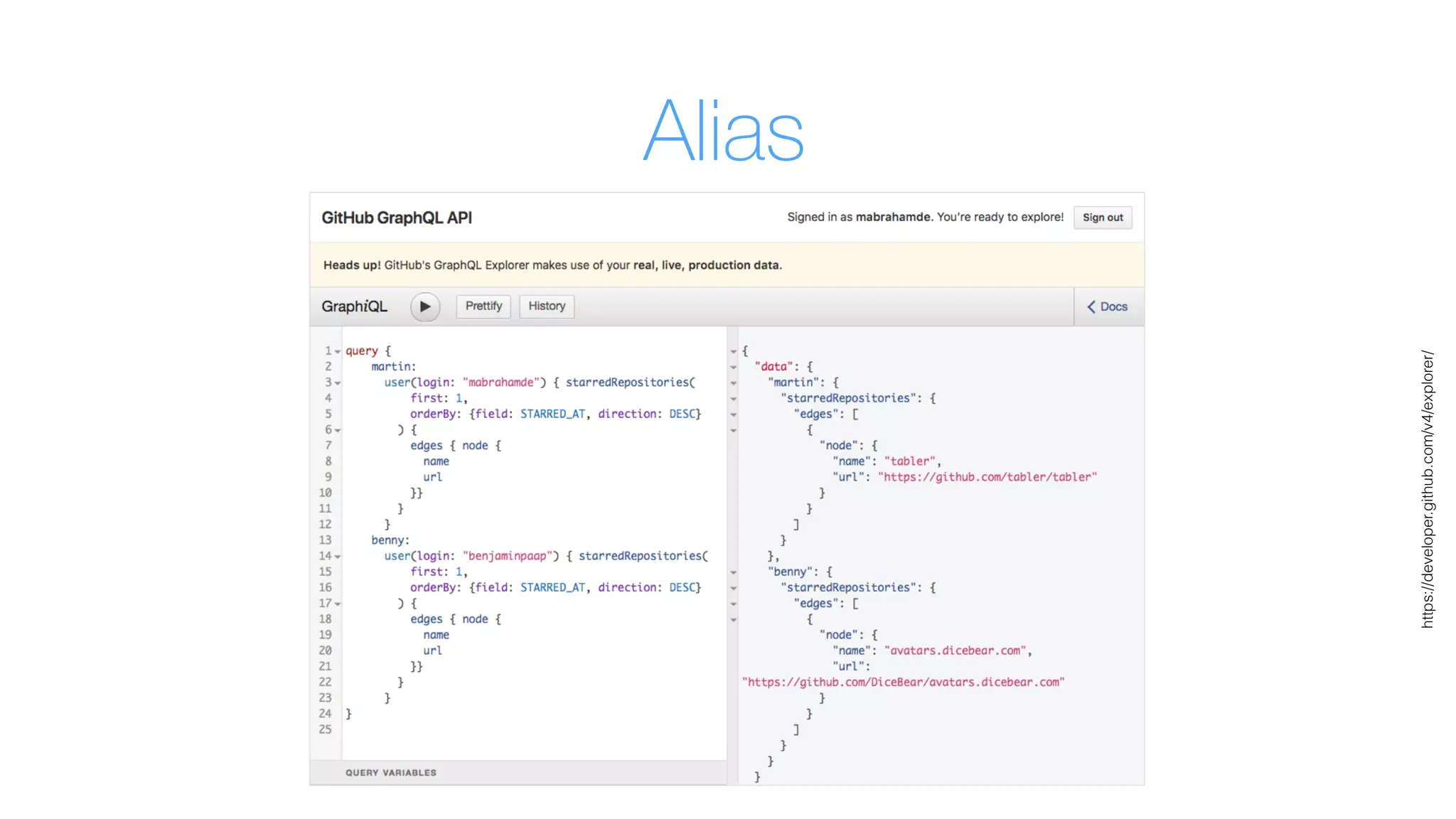Click the "benny:" alias in the editor

(390, 540)
